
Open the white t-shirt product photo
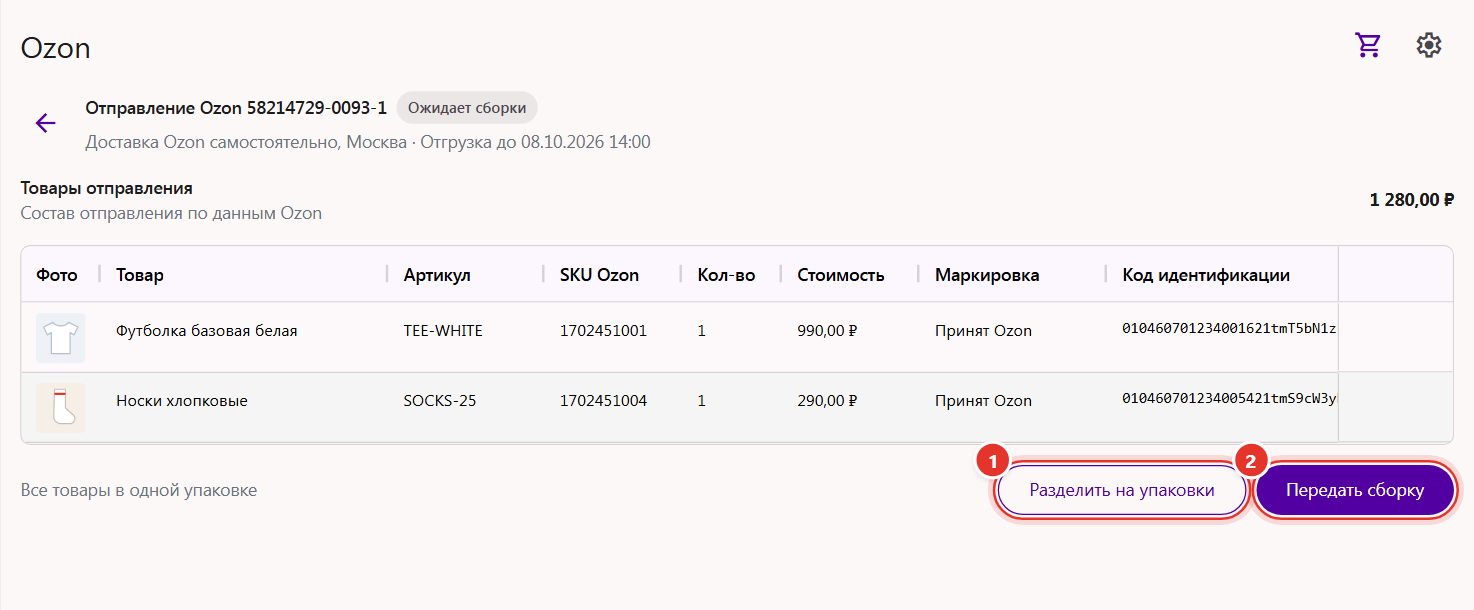point(61,338)
